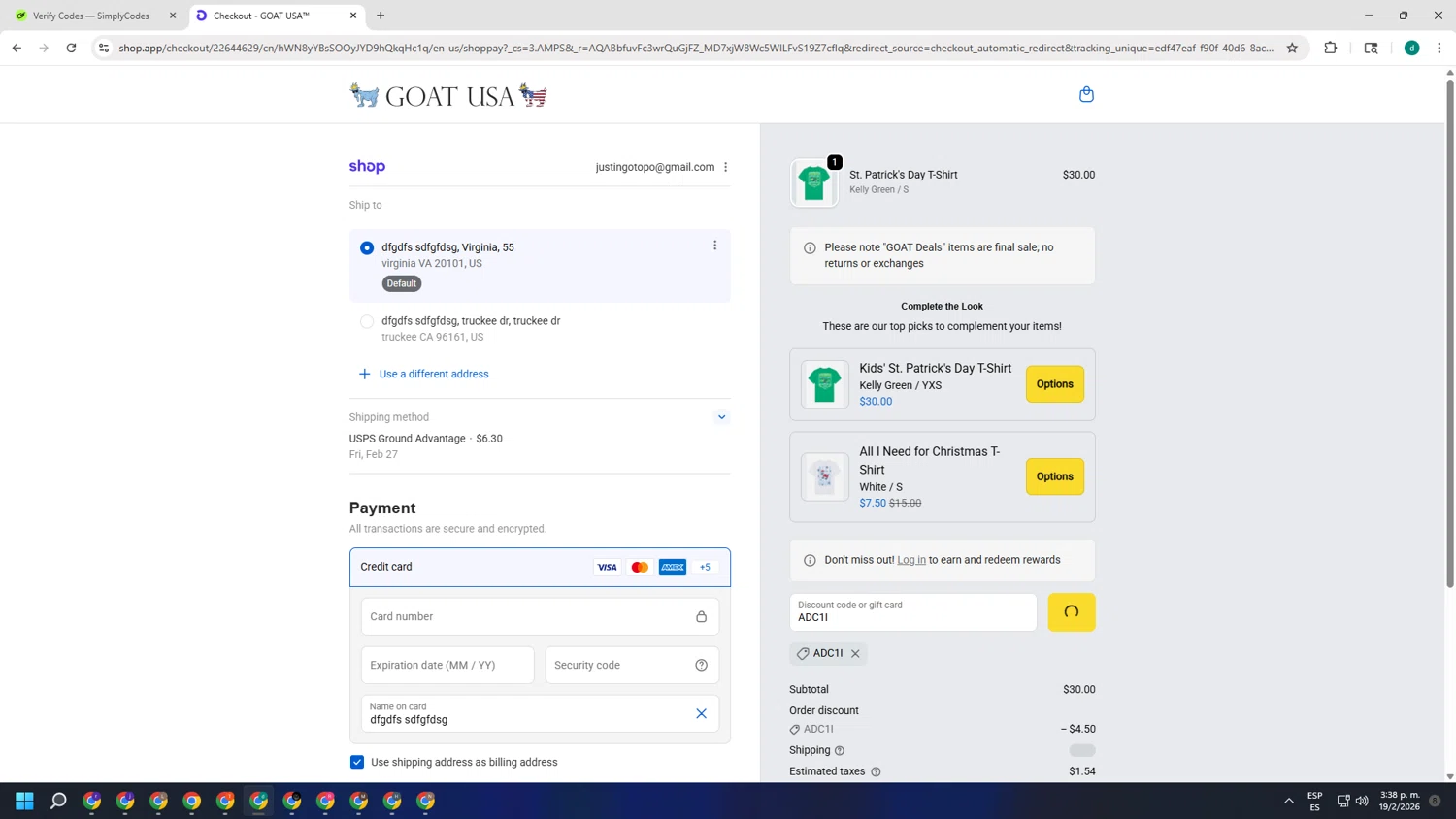1456x819 pixels.
Task: Click the Shop logo
Action: [x=367, y=166]
